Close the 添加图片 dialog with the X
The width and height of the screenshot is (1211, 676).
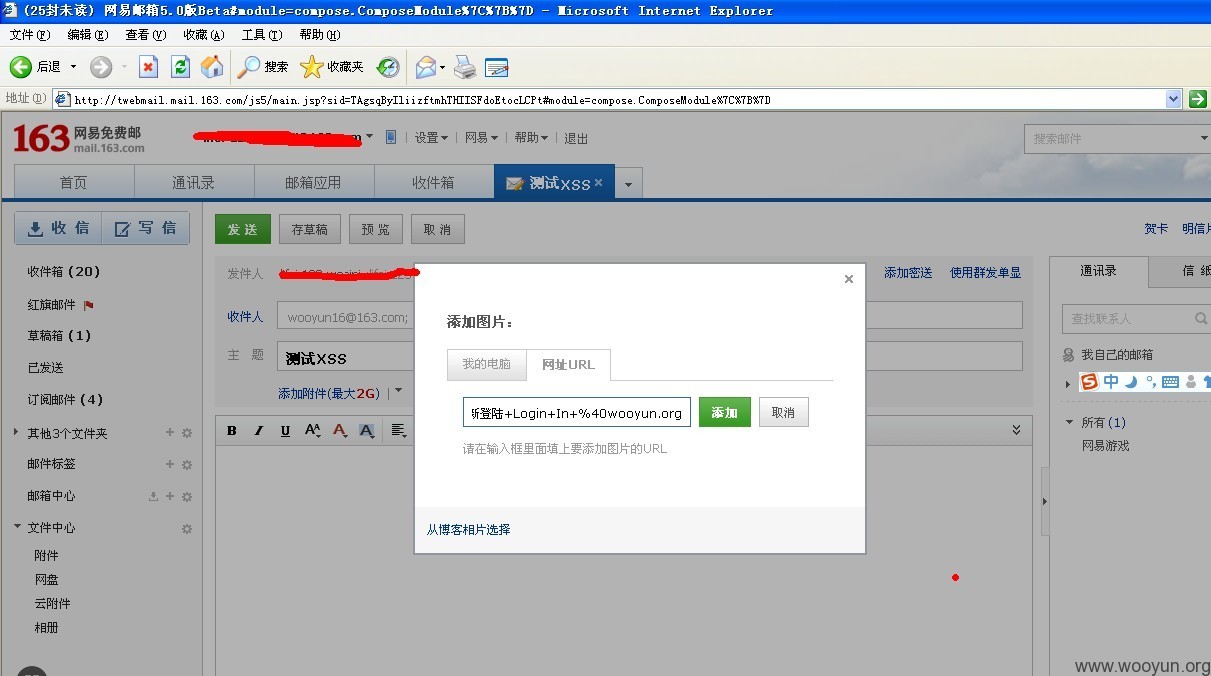click(x=849, y=279)
